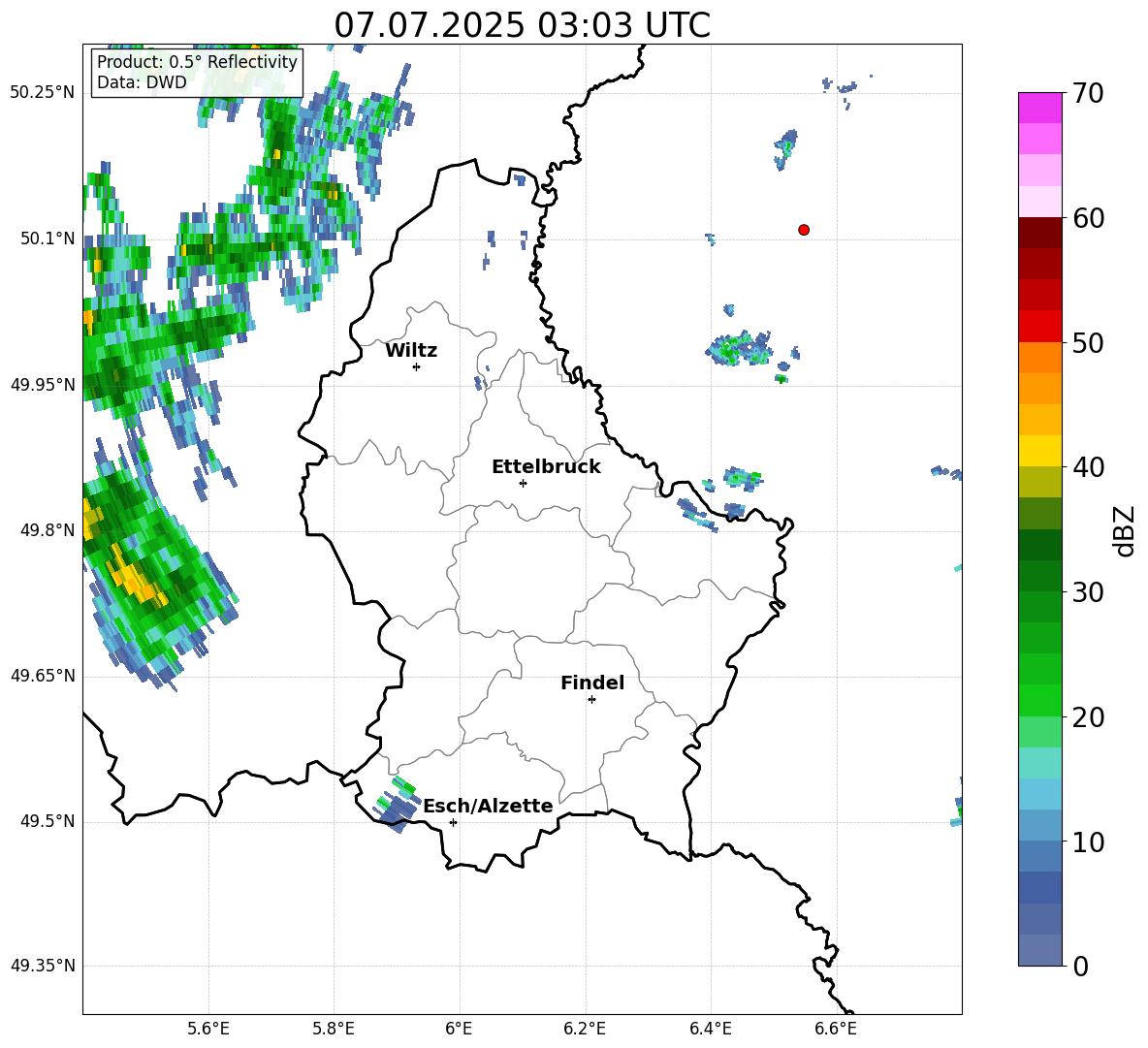Screen dimensions: 1148x1048
Task: Click the 0 value on the colorbar
Action: tap(1081, 966)
